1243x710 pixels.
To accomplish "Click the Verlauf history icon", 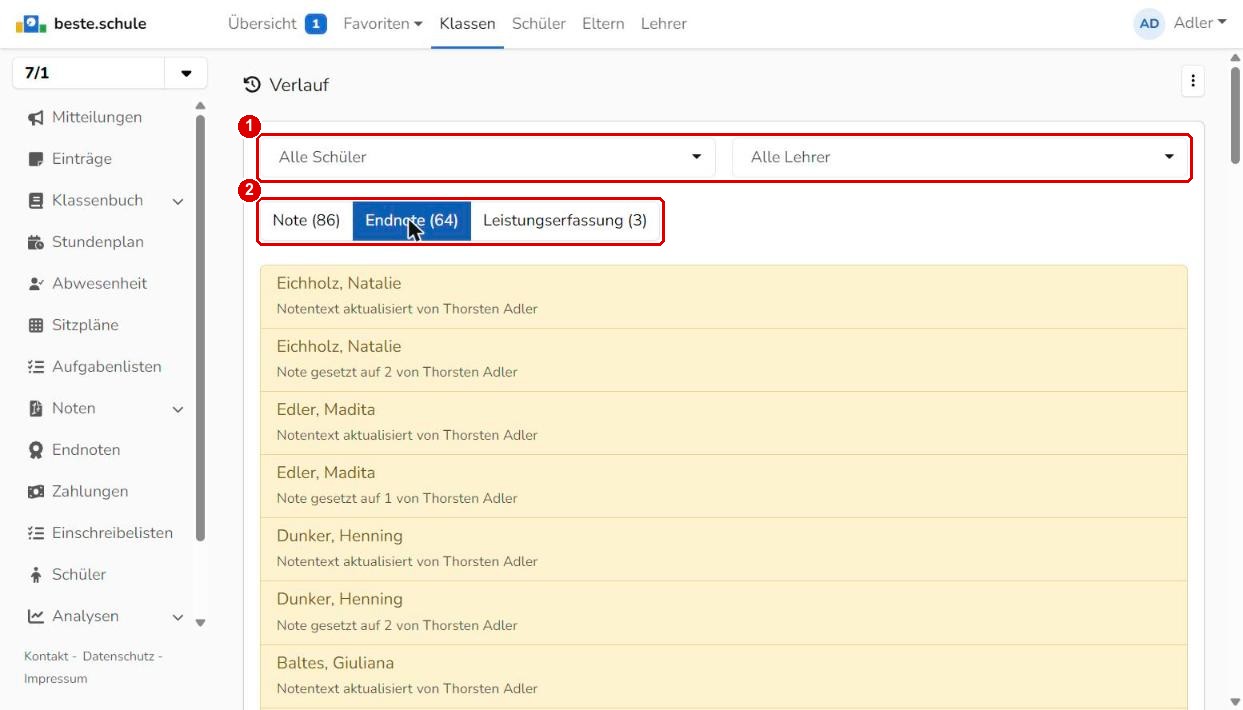I will click(252, 85).
